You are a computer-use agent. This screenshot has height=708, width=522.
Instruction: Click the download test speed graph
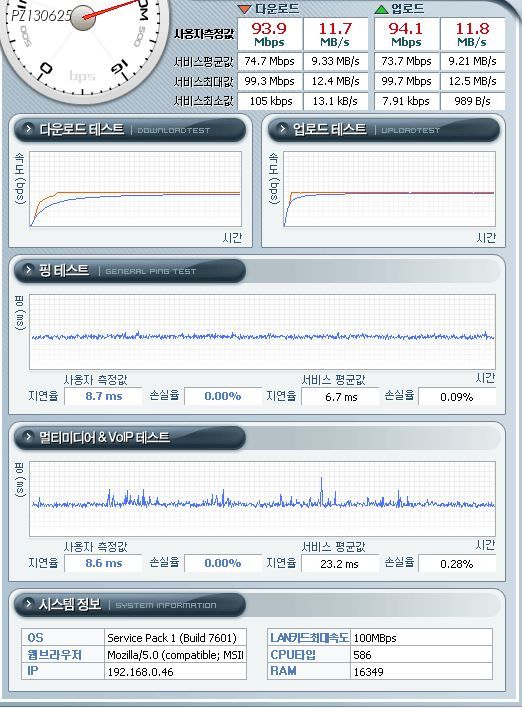135,189
